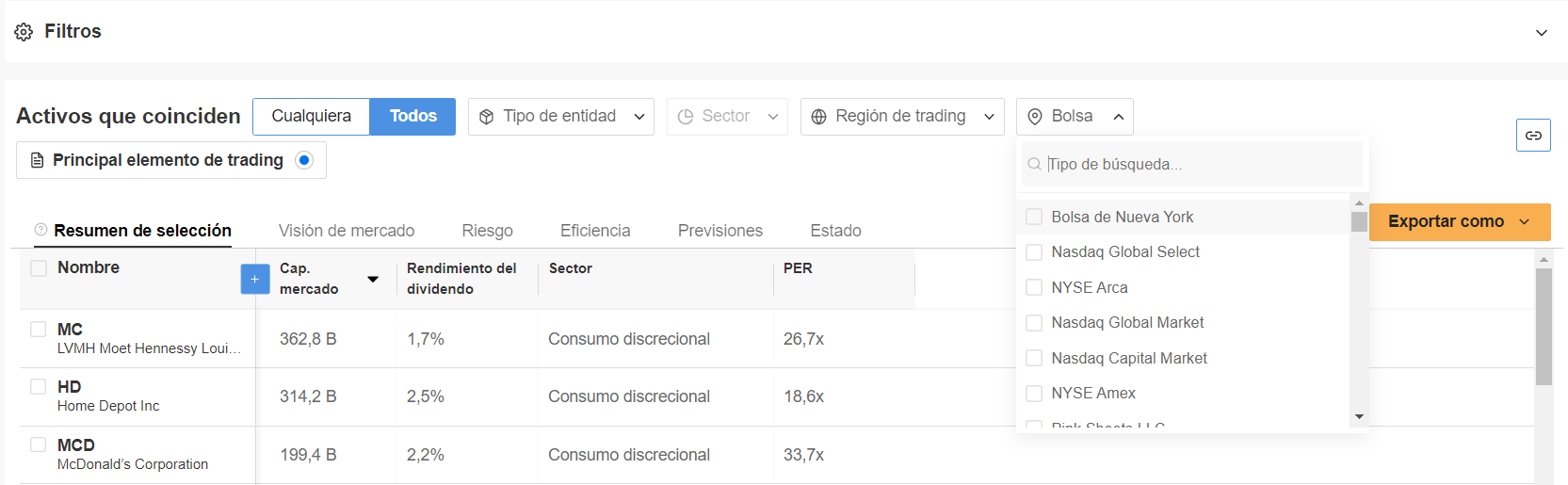Expand the Región de trading dropdown
Screen dimensions: 1568x485
(902, 117)
